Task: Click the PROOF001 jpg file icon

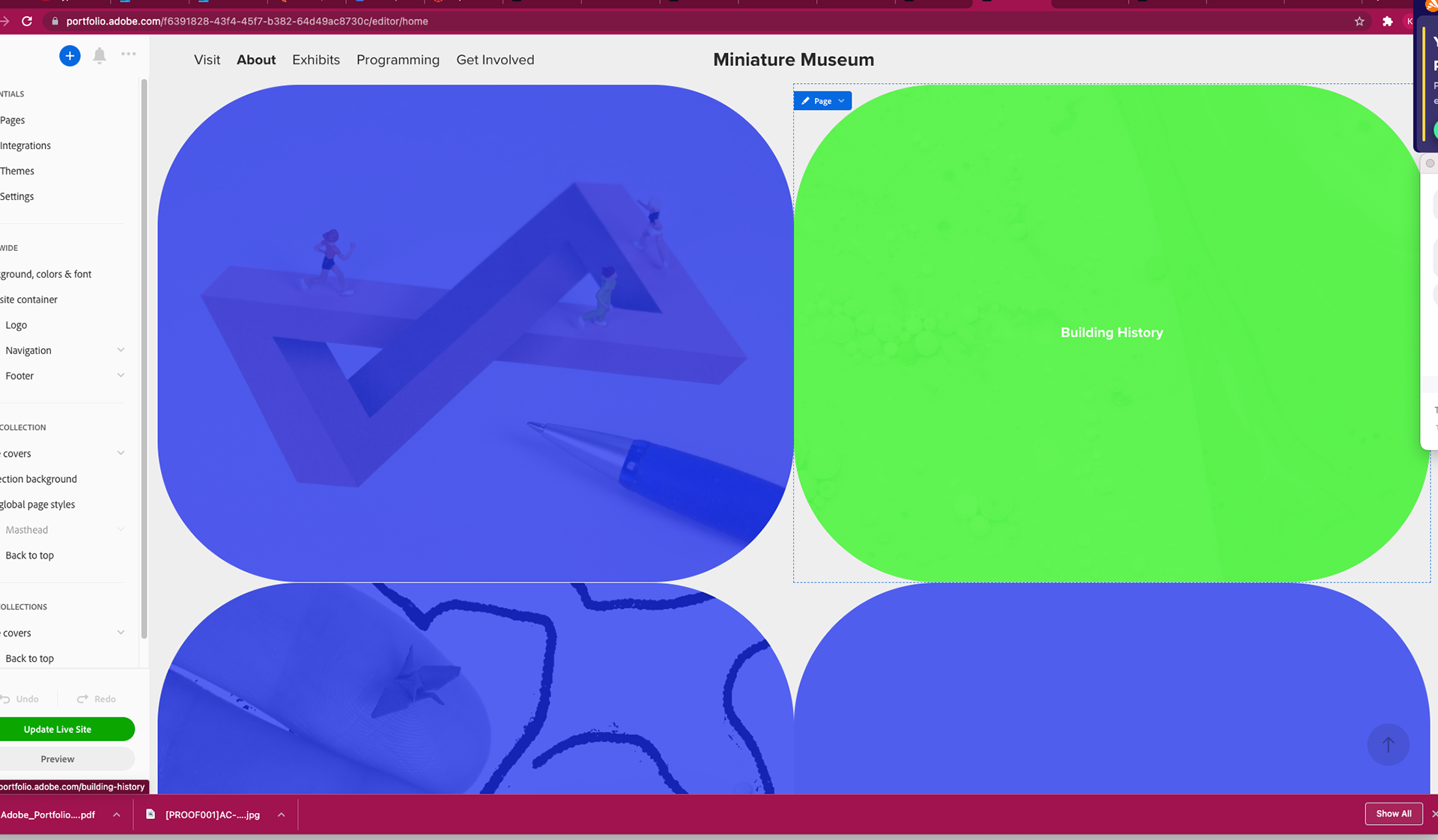Action: [151, 814]
